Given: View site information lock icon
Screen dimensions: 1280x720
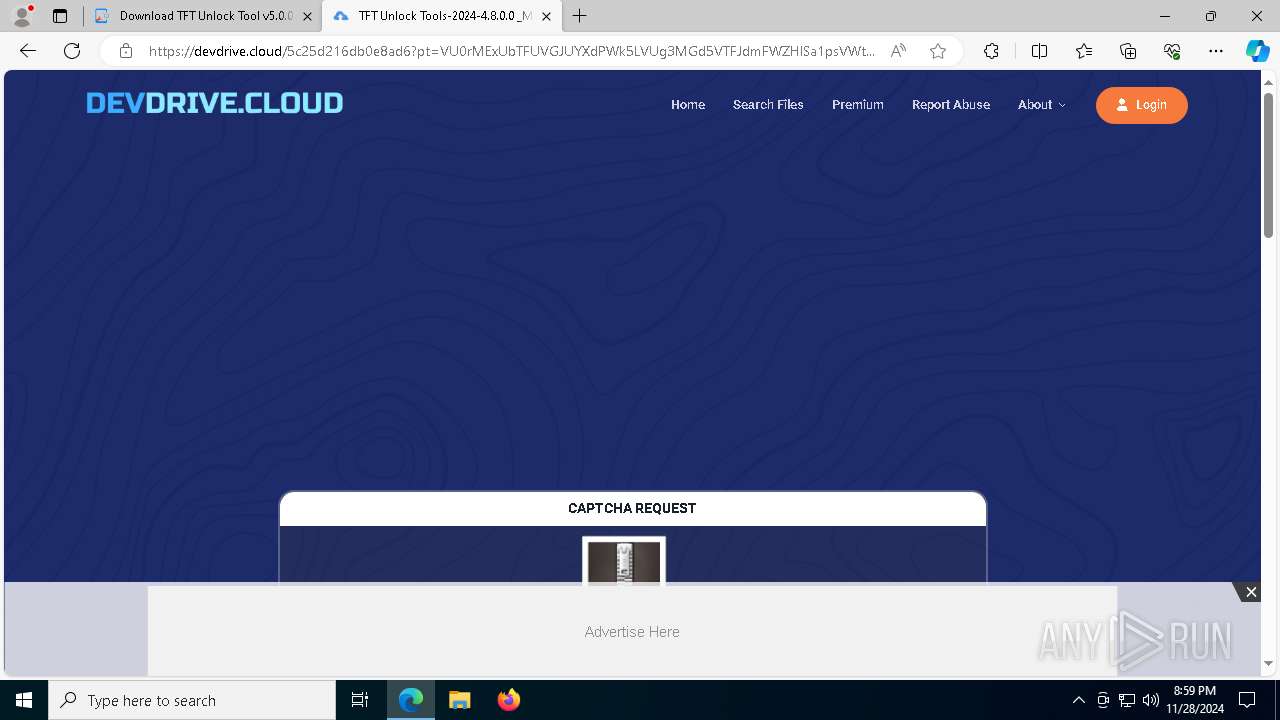Looking at the screenshot, I should point(126,51).
